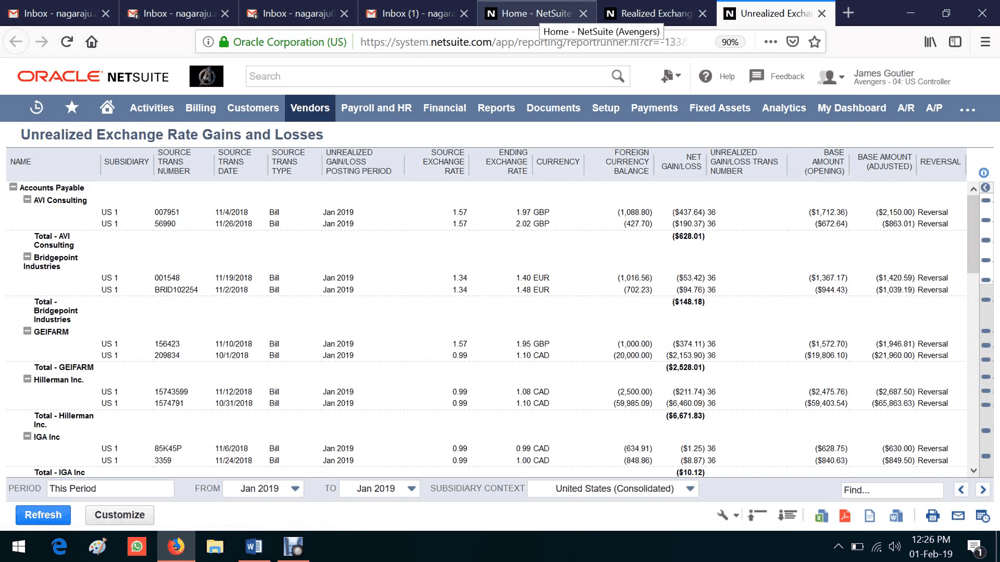Image resolution: width=1000 pixels, height=562 pixels.
Task: Open the user role dropdown arrow
Action: coord(842,77)
